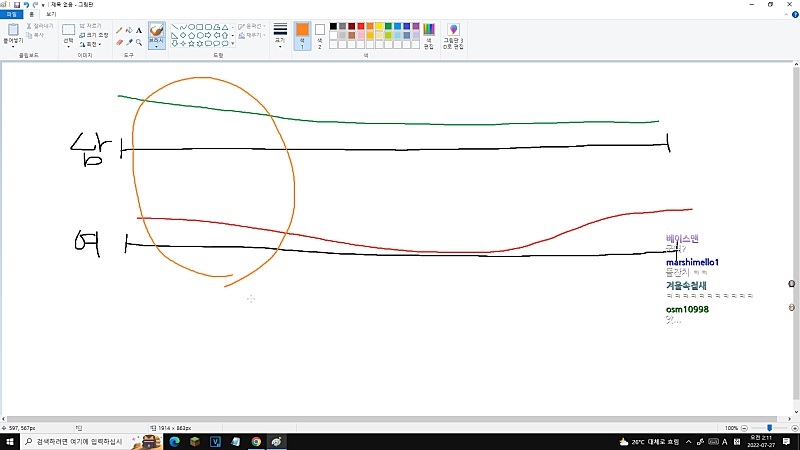800x450 pixels.
Task: Open the shape Fill (채우기) dropdown
Action: click(252, 35)
